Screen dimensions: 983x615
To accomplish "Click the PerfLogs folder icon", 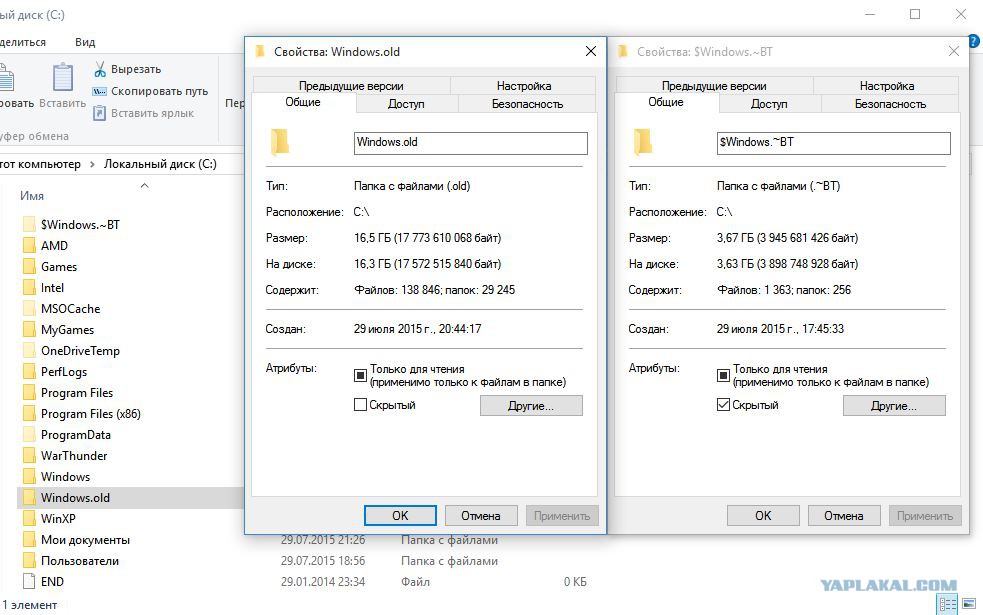I will click(x=29, y=372).
